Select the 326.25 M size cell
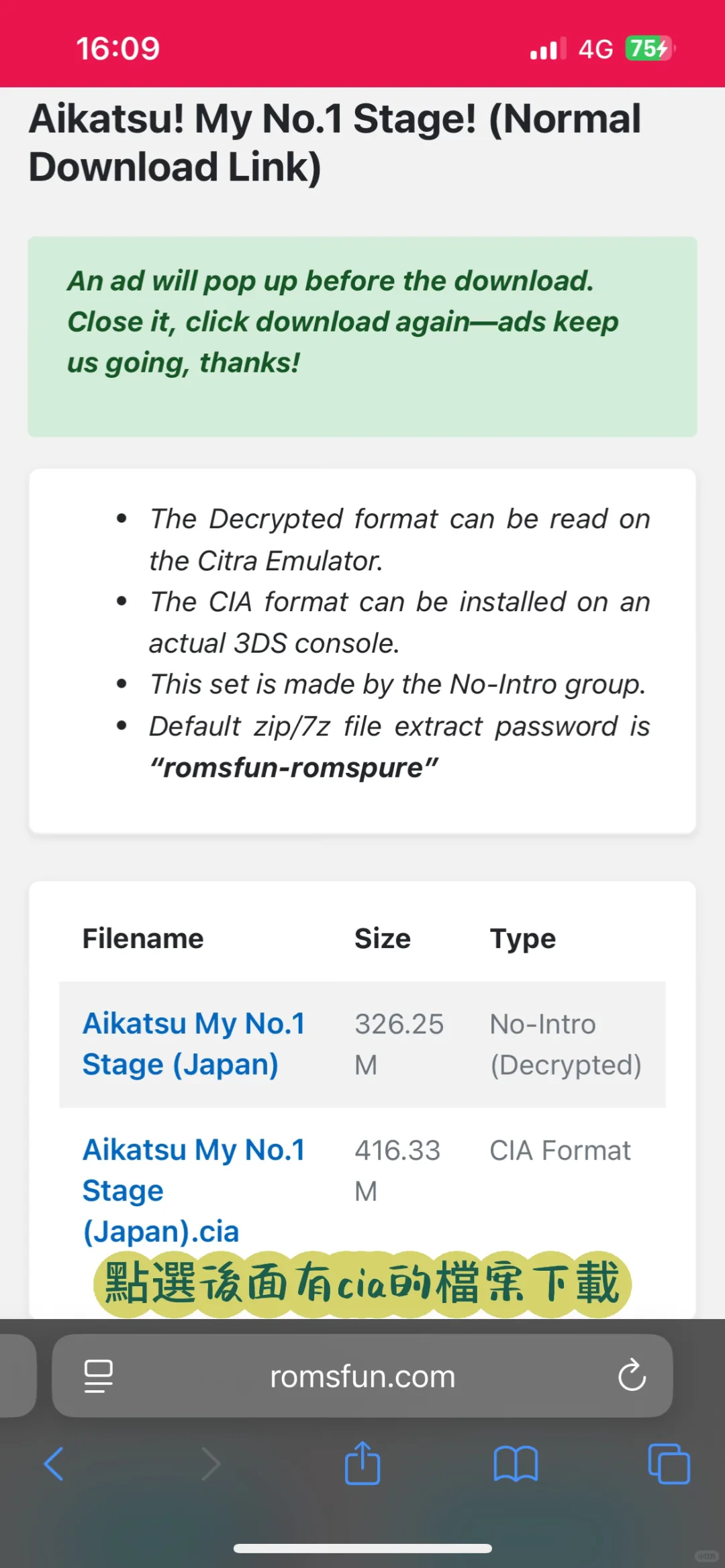Image resolution: width=725 pixels, height=1568 pixels. [x=399, y=1044]
